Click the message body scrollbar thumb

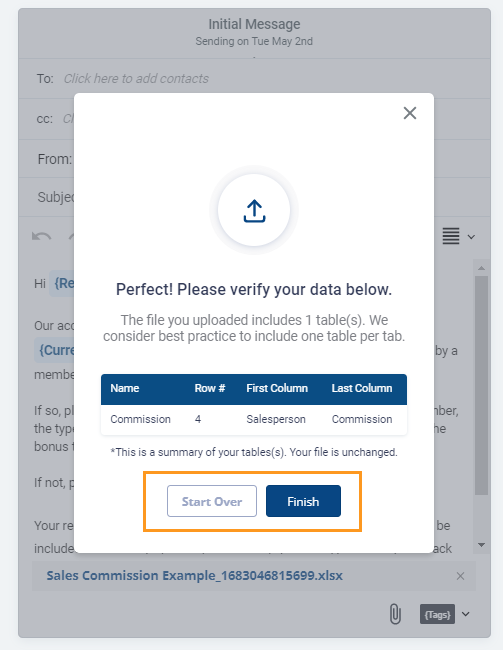(x=481, y=386)
